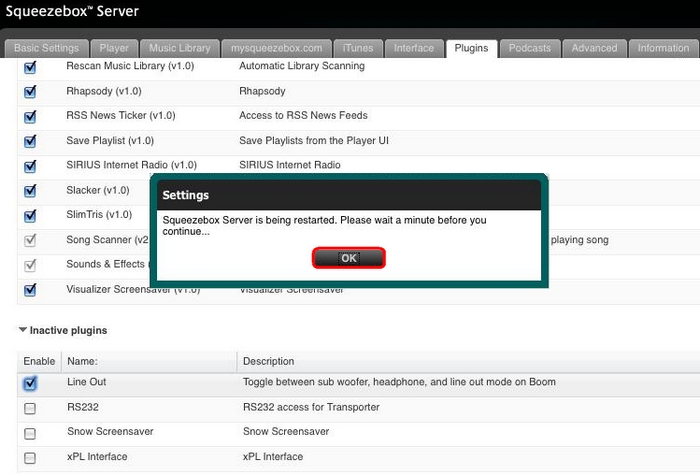
Task: Collapse the Inactive plugins section
Action: pos(24,330)
